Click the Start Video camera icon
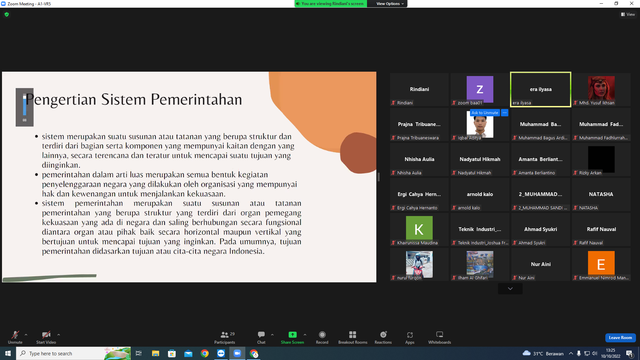Image resolution: width=640 pixels, height=360 pixels. [x=46, y=335]
